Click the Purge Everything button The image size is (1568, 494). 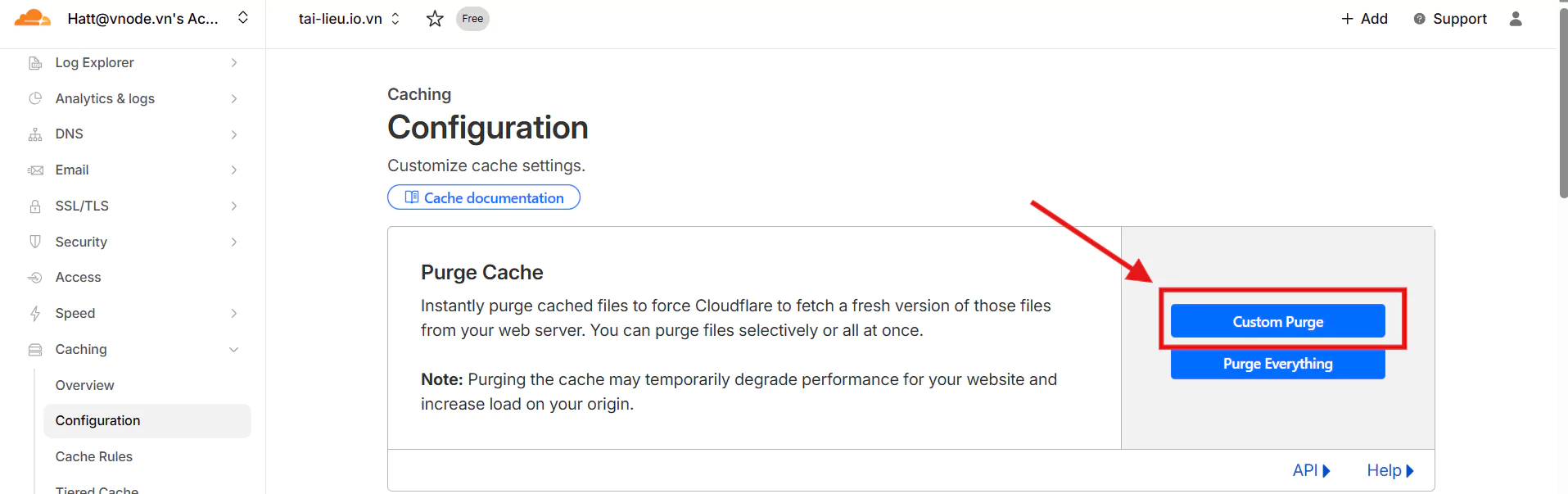tap(1277, 364)
